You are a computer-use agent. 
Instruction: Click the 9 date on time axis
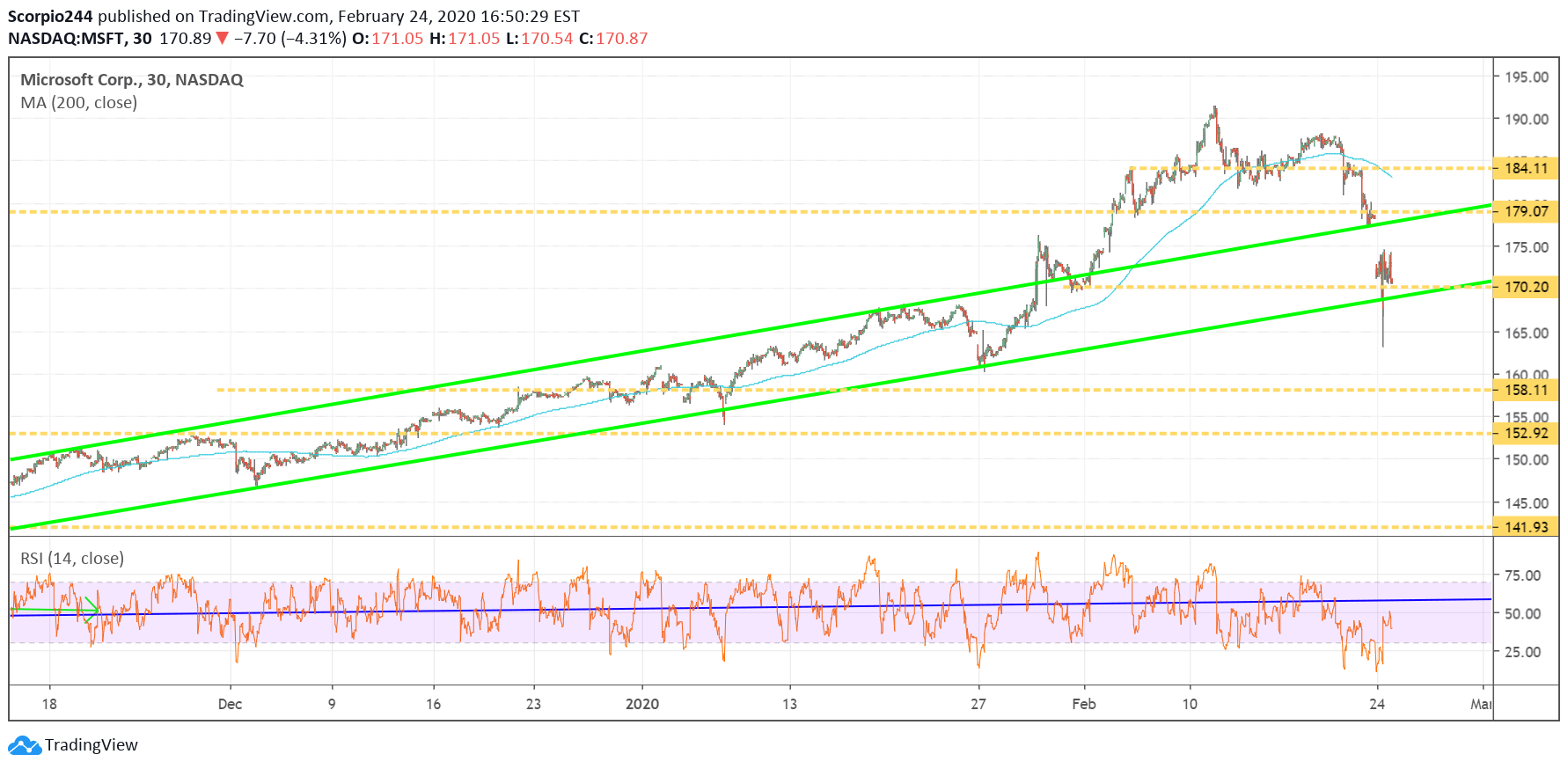[332, 704]
